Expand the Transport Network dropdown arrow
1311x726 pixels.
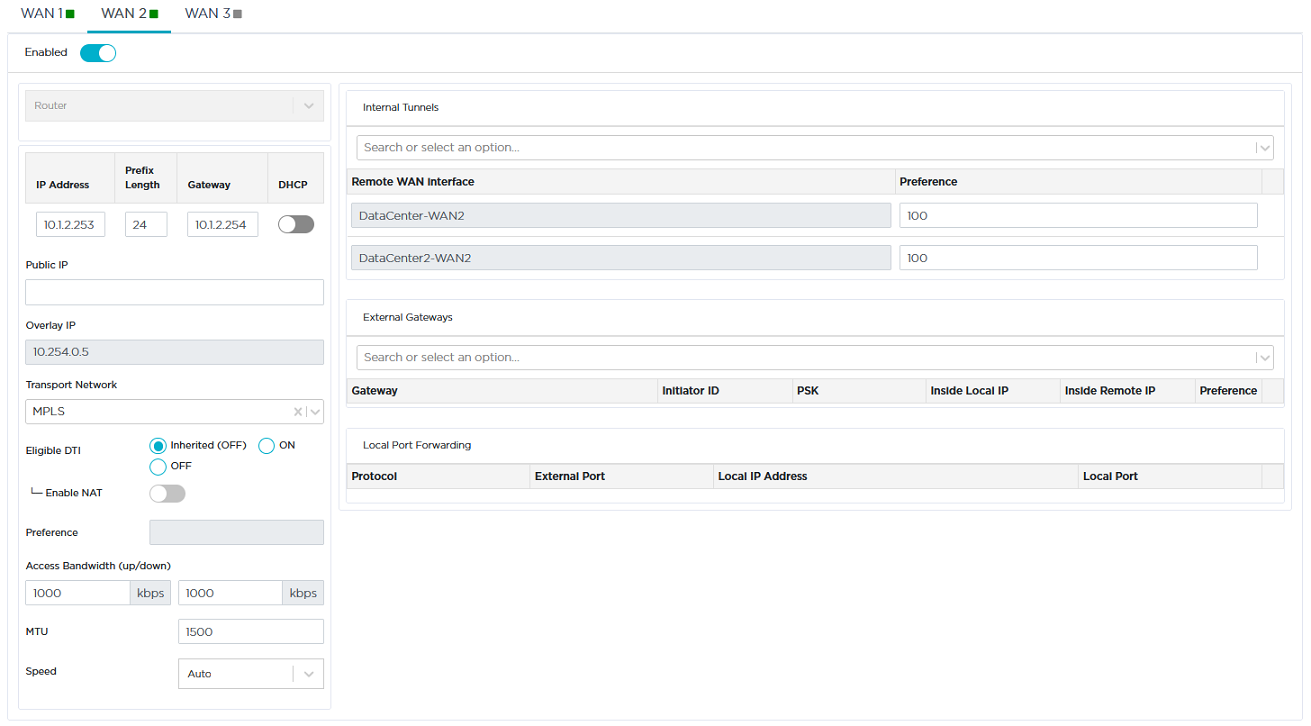point(315,412)
